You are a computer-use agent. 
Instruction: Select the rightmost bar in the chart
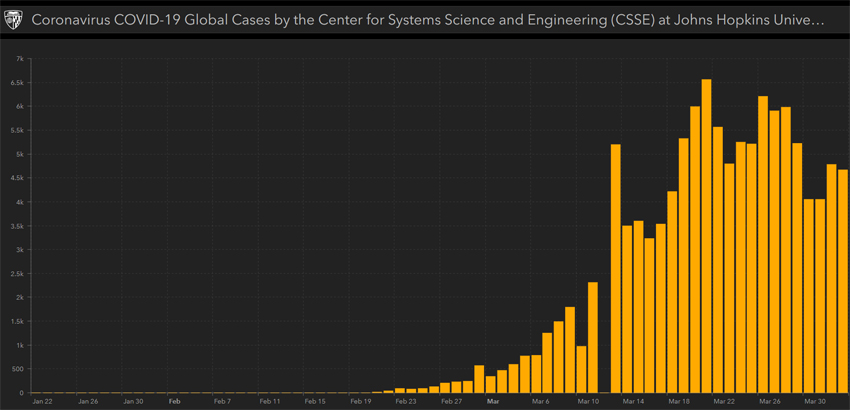coord(842,281)
